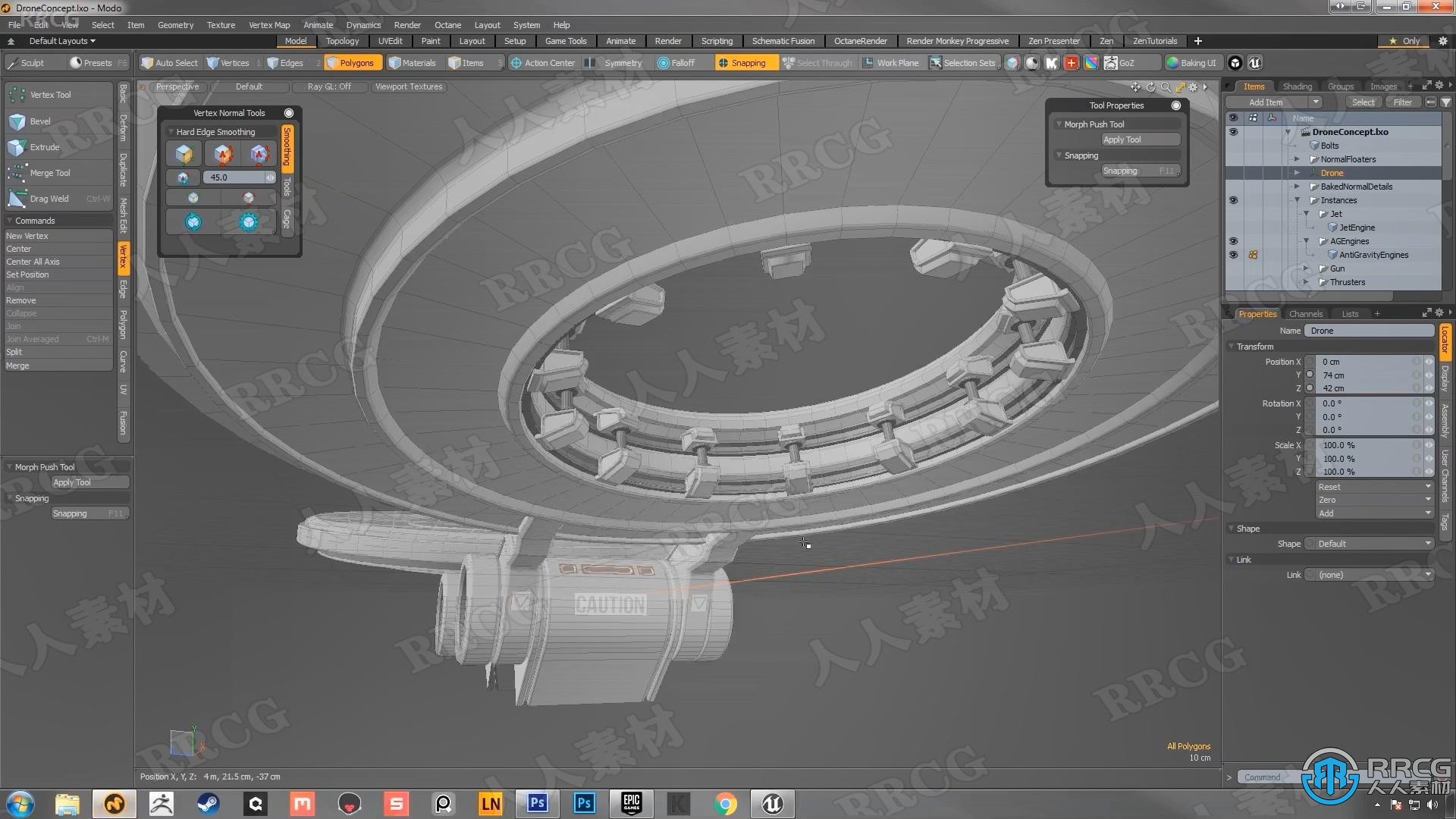Image resolution: width=1456 pixels, height=819 pixels.
Task: Toggle visibility of the Instances group
Action: (1233, 200)
